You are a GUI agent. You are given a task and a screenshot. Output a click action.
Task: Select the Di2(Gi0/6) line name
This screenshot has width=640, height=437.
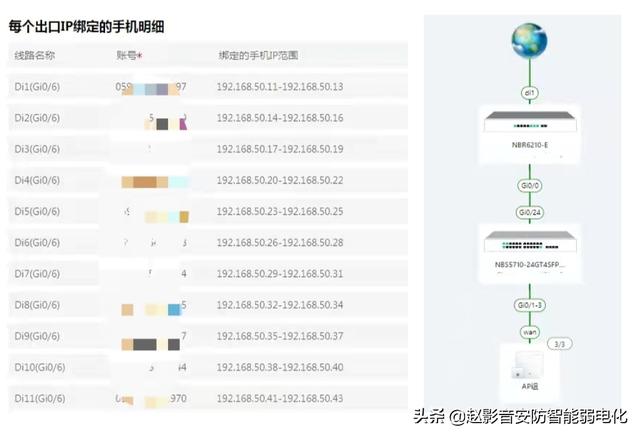pos(37,118)
